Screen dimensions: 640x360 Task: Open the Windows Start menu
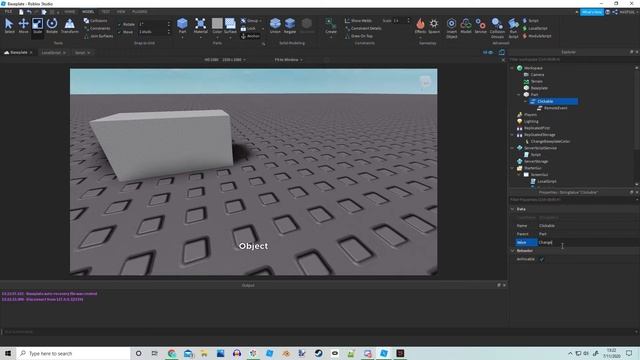8,353
